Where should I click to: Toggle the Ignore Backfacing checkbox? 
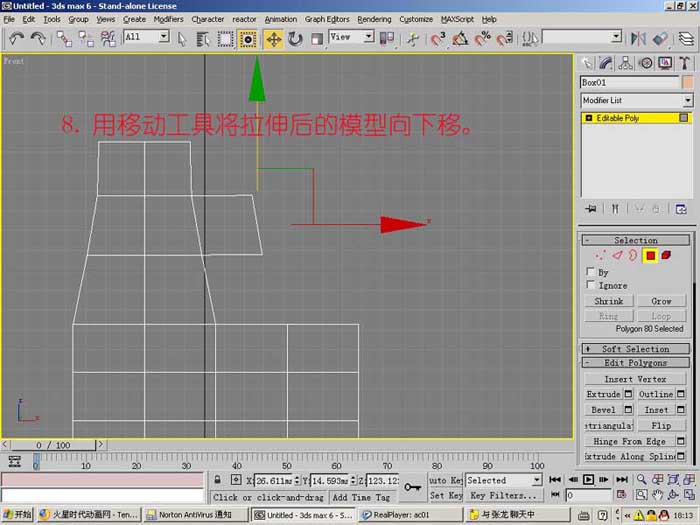pos(590,284)
